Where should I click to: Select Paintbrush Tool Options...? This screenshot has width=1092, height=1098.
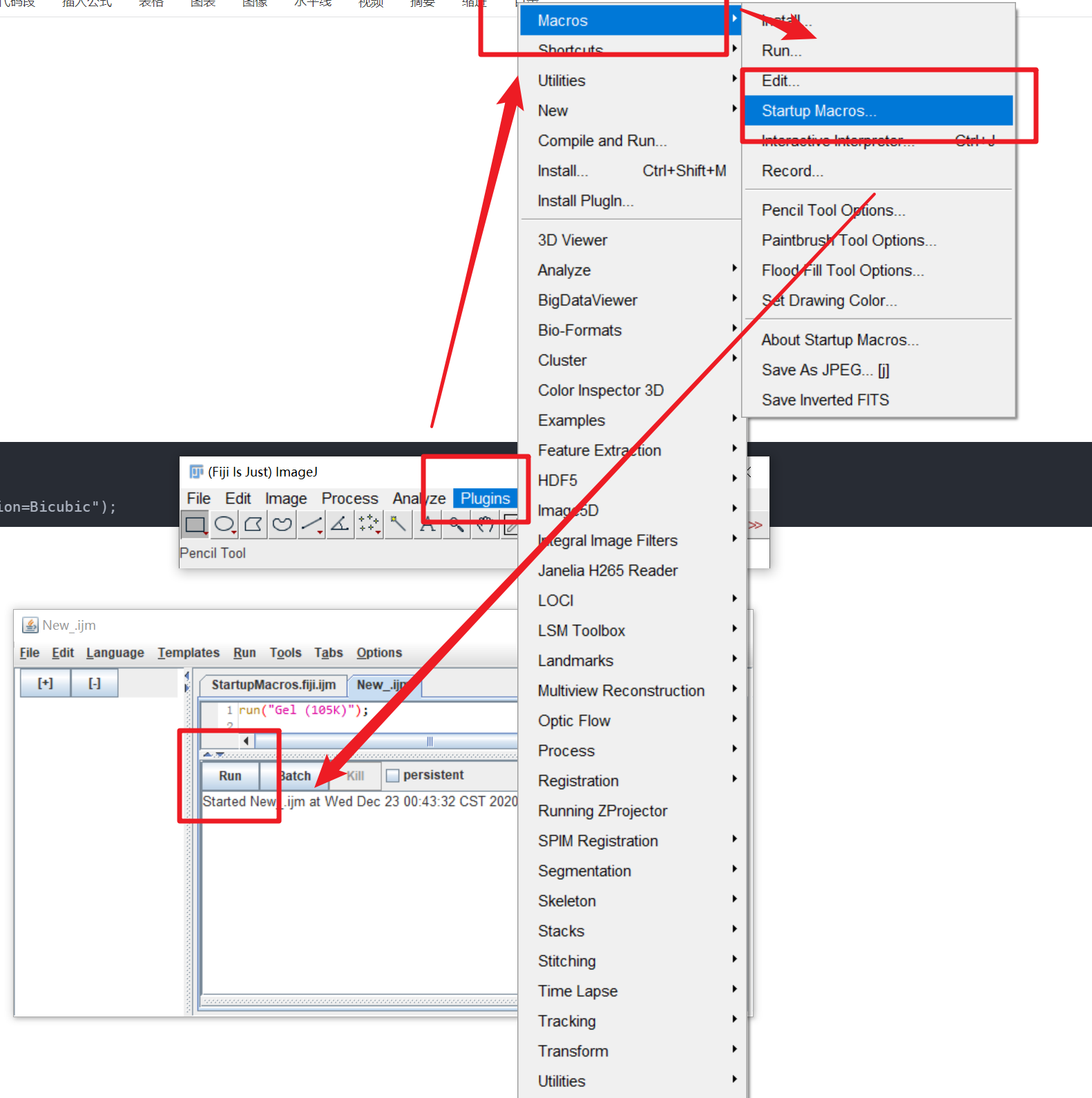(x=879, y=240)
